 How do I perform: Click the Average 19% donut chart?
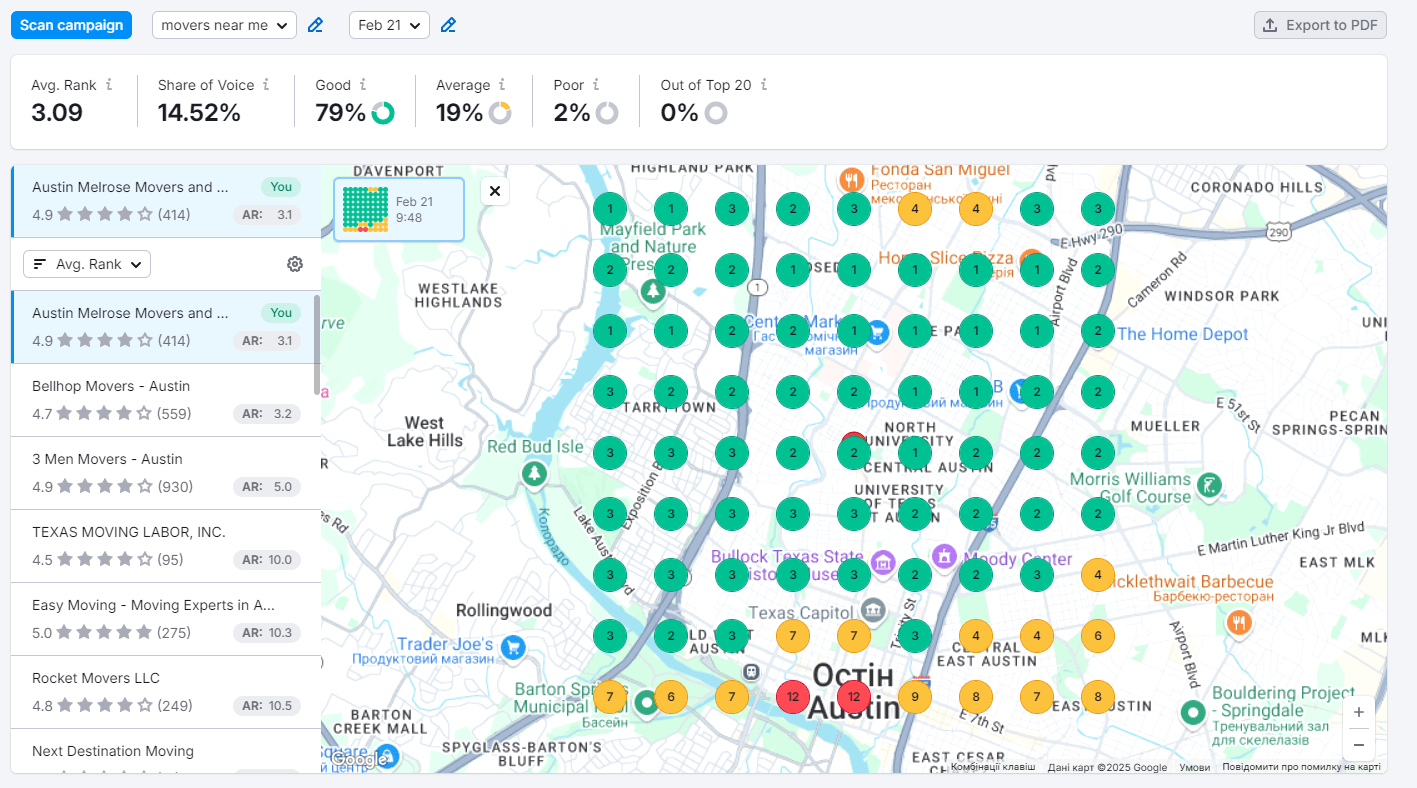click(500, 113)
